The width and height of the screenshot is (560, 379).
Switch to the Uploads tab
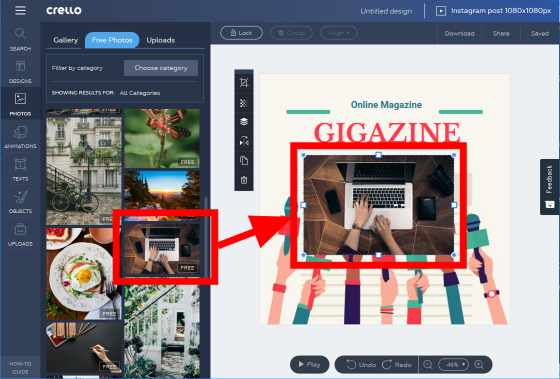coord(161,40)
